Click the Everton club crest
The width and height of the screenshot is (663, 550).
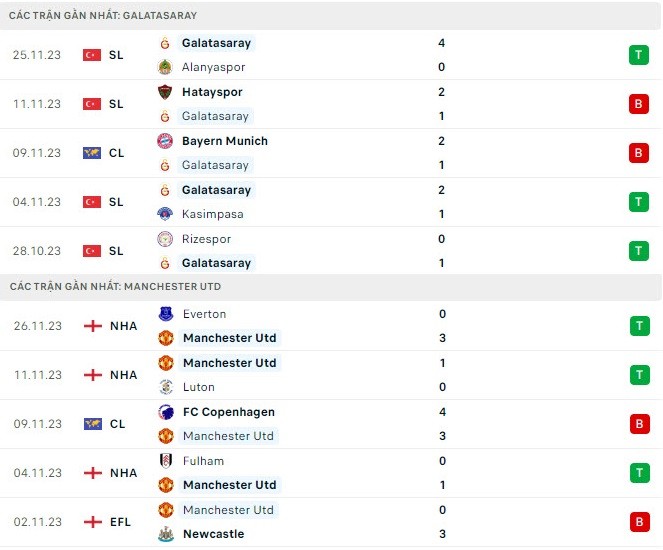click(166, 314)
